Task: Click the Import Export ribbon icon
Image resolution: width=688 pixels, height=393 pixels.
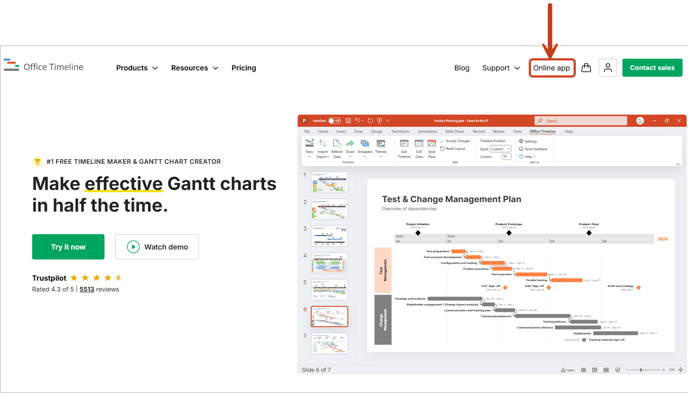Action: (x=322, y=148)
